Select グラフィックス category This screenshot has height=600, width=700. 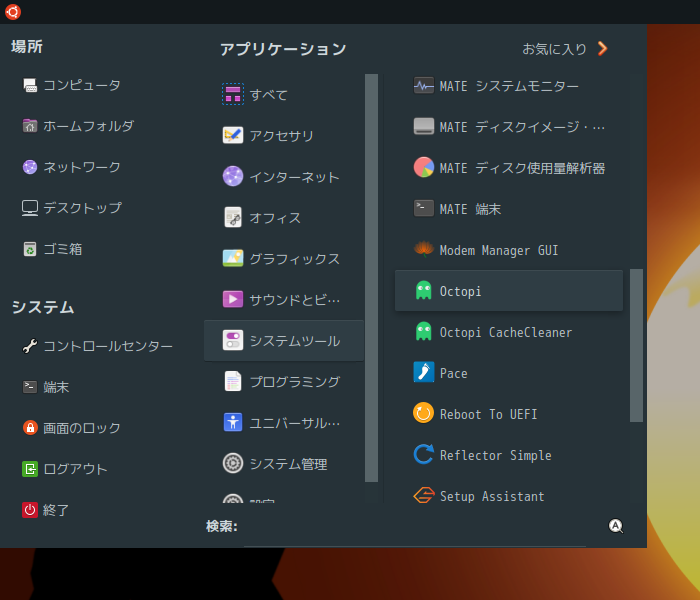(x=283, y=258)
